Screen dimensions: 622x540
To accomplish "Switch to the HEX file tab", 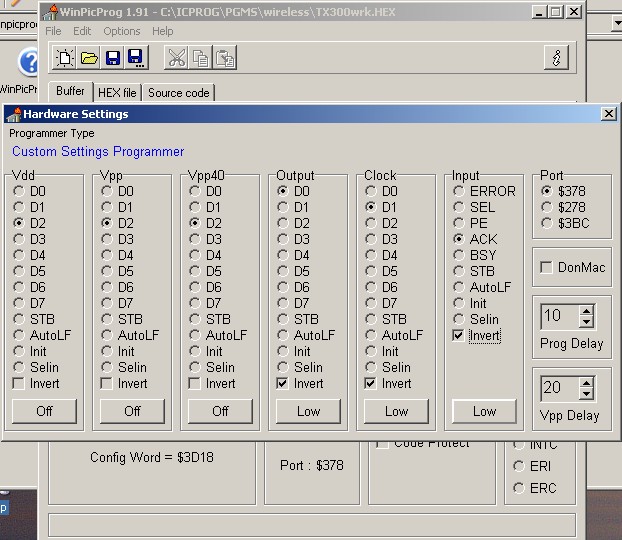I will [x=117, y=93].
